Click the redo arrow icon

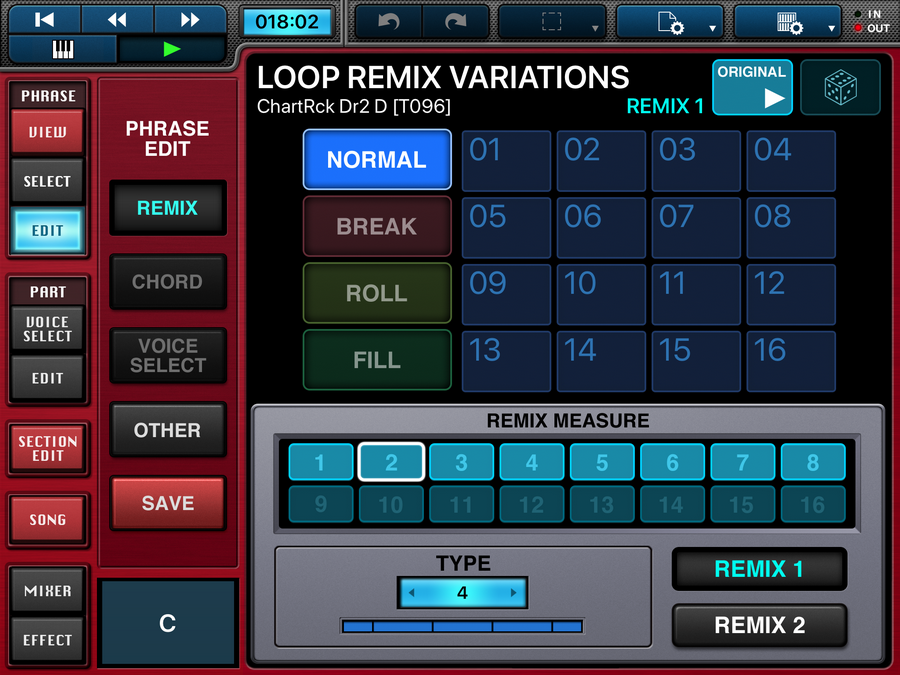pyautogui.click(x=455, y=22)
